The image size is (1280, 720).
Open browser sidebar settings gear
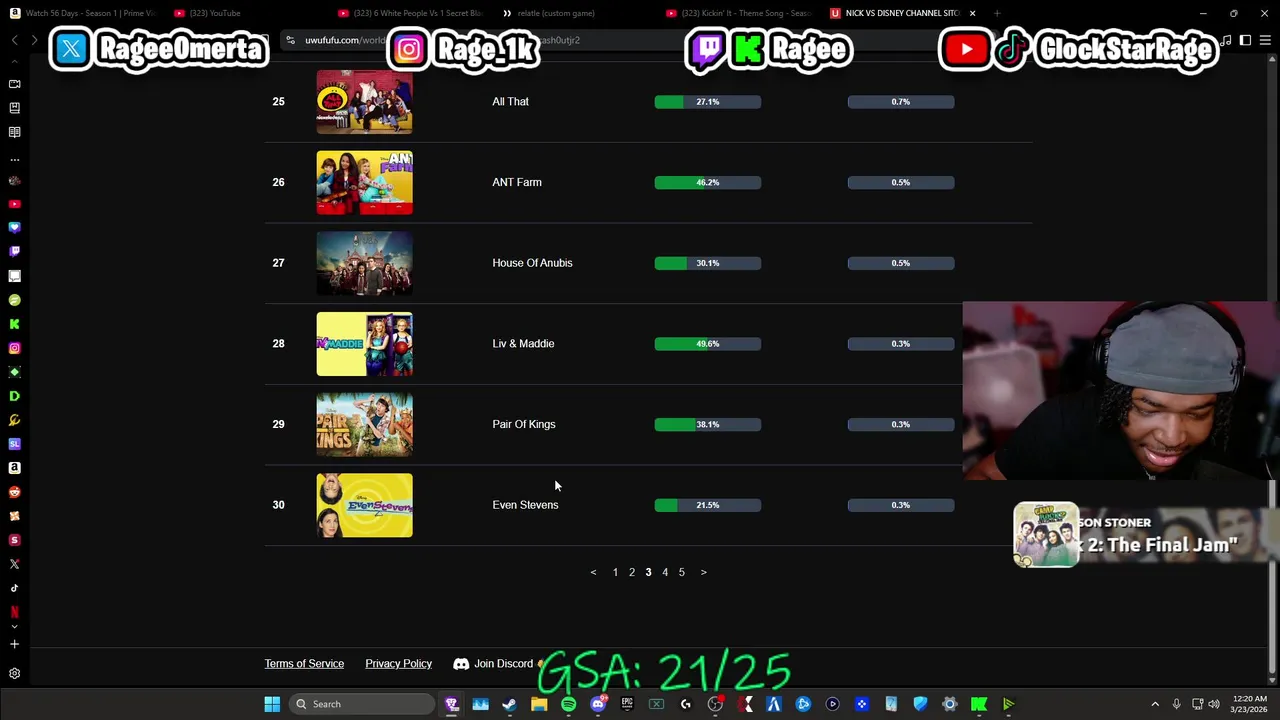pyautogui.click(x=14, y=674)
